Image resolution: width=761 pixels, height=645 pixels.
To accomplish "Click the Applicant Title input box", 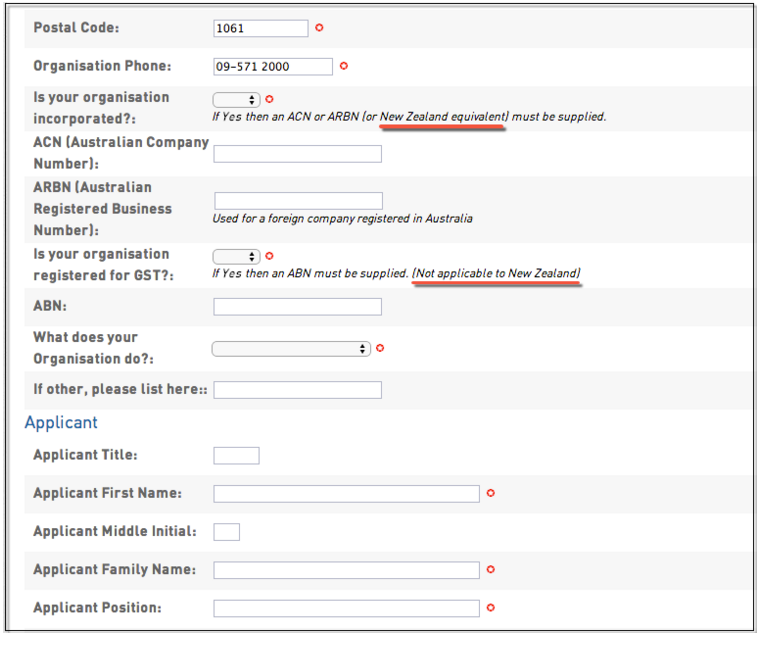I will 237,456.
